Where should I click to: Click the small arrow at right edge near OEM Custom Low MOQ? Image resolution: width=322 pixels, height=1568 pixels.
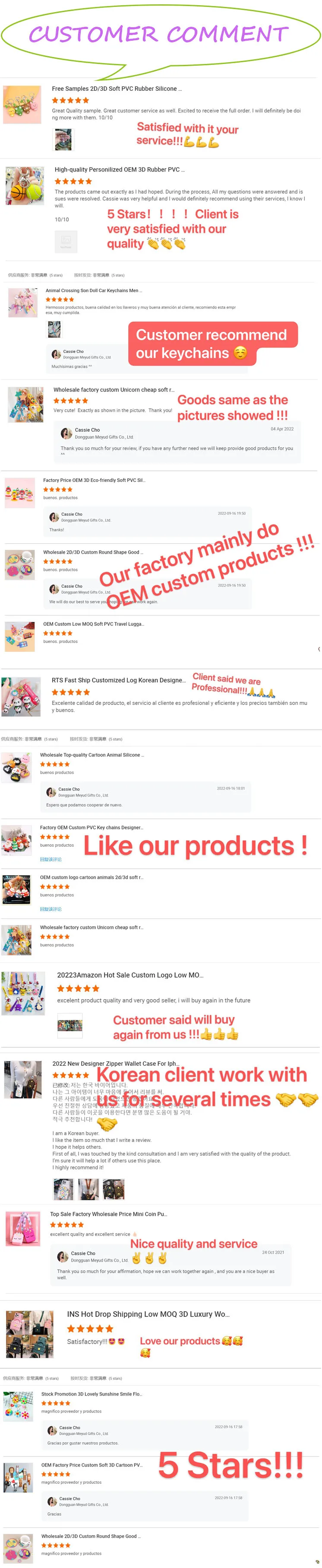pos(319,649)
